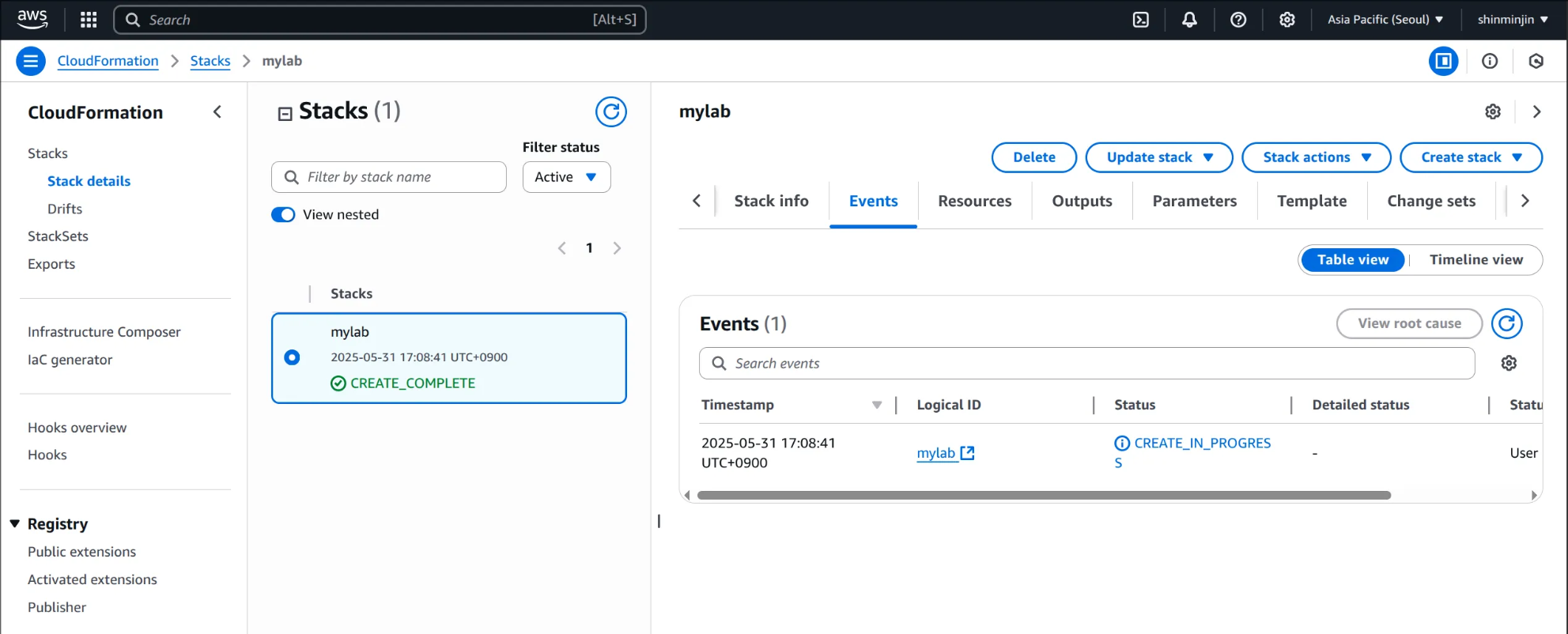
Task: Collapse the Registry section
Action: [14, 524]
